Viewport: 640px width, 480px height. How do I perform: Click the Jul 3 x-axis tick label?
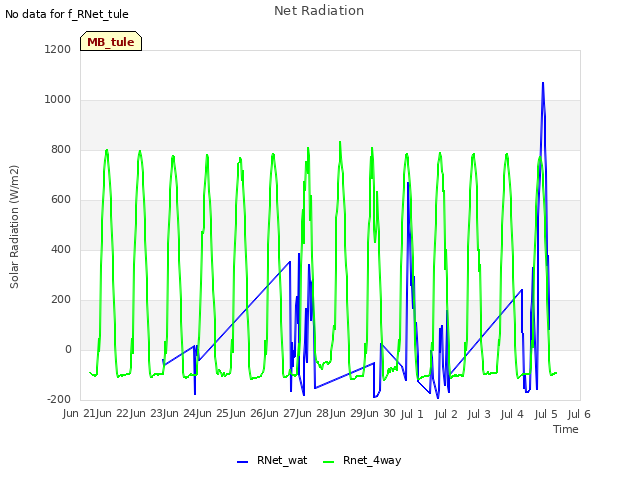pos(479,414)
